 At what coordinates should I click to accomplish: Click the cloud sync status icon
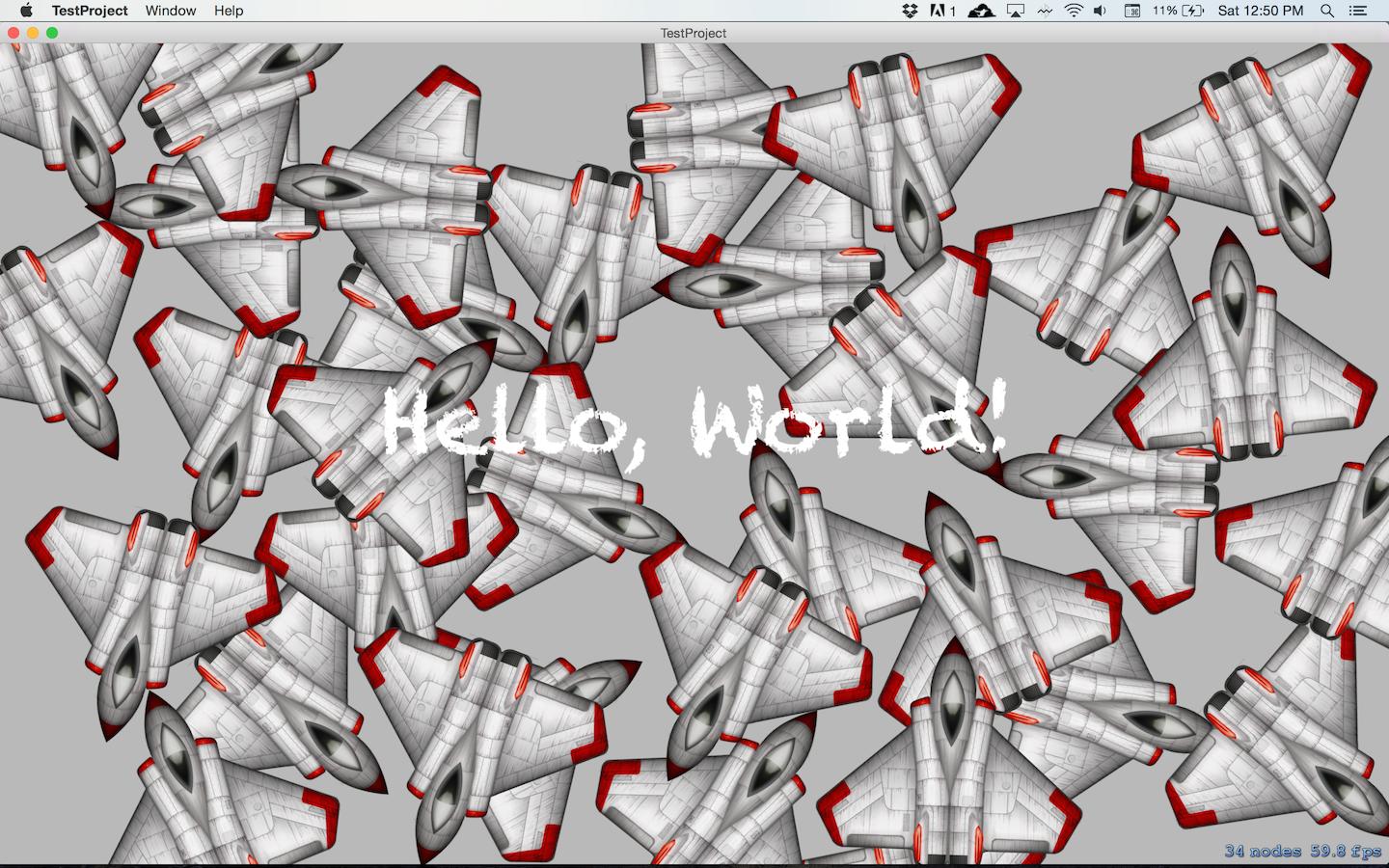pyautogui.click(x=982, y=11)
